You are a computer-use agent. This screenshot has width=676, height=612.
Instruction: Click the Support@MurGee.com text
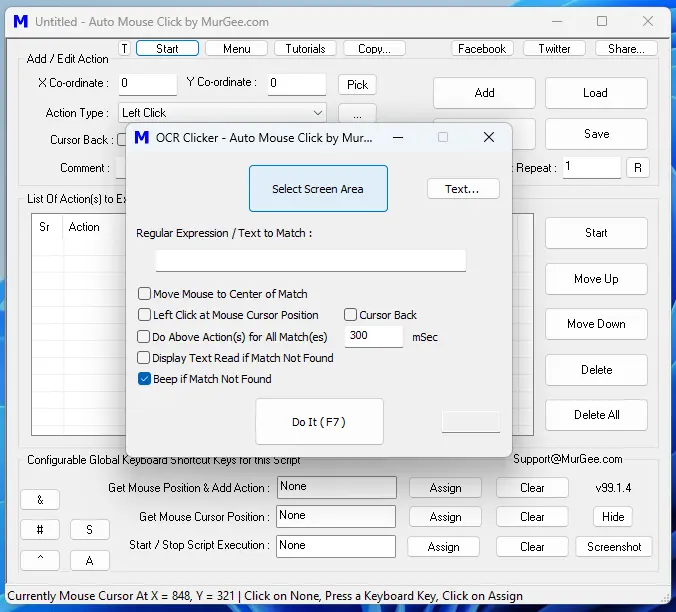pos(568,459)
